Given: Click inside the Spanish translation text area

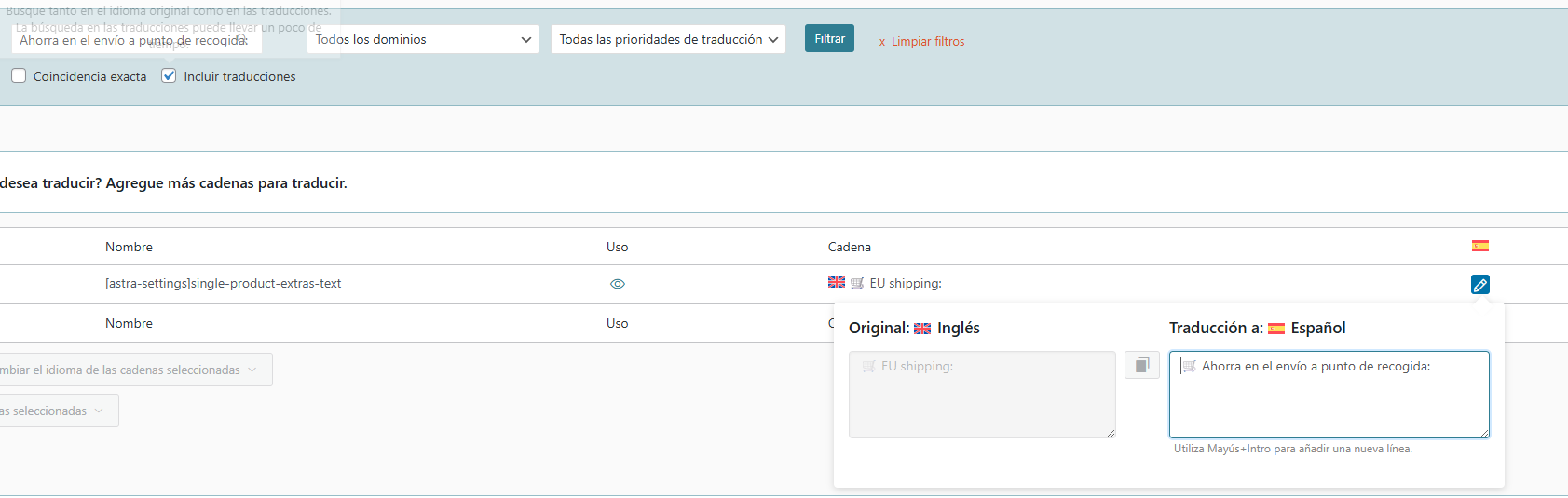Looking at the screenshot, I should pos(1329,400).
